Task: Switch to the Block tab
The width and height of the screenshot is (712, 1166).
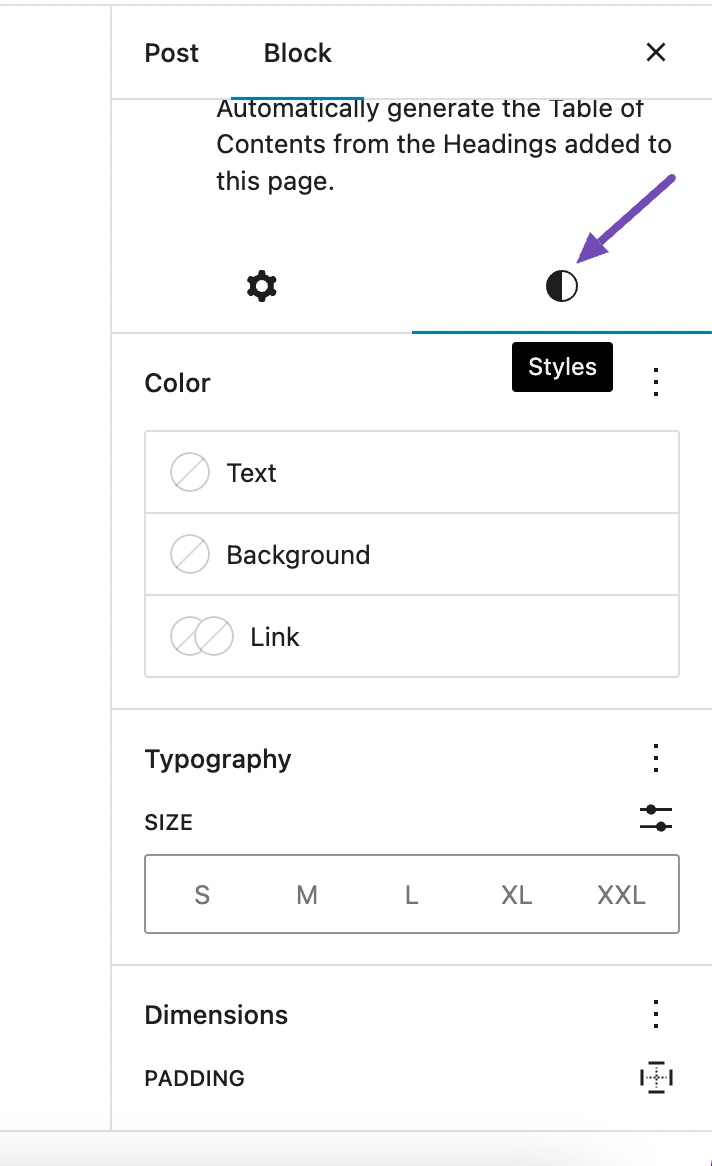Action: tap(296, 53)
